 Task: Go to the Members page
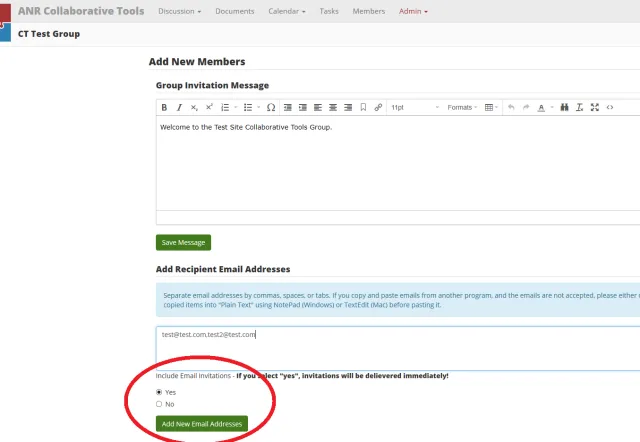point(368,11)
